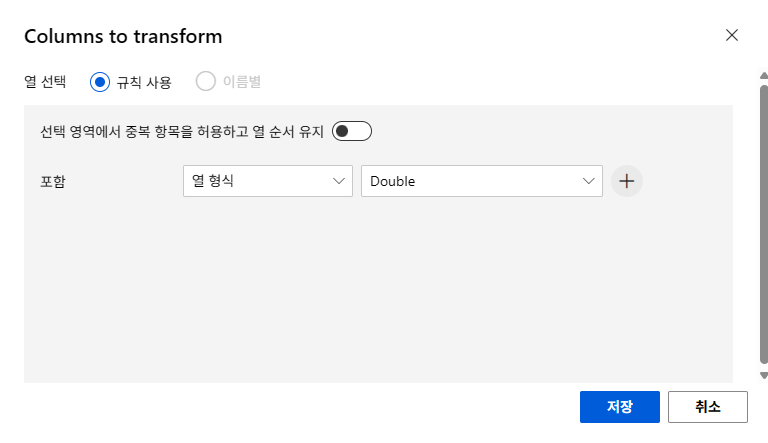
Task: Click the scrollbar up arrow
Action: (x=764, y=75)
